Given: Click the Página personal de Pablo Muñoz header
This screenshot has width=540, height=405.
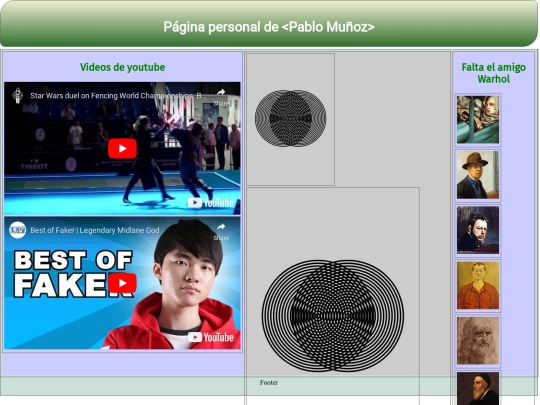Looking at the screenshot, I should click(269, 27).
